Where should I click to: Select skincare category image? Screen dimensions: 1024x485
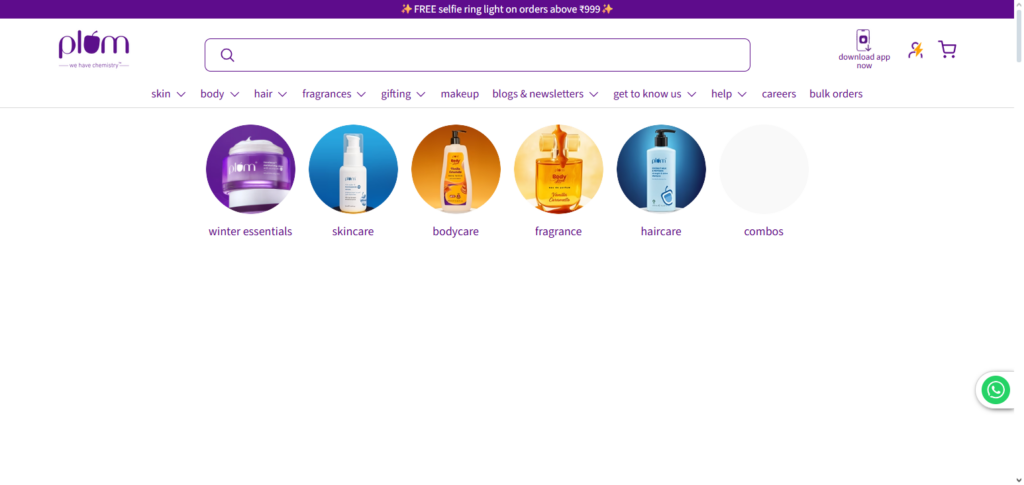click(353, 169)
